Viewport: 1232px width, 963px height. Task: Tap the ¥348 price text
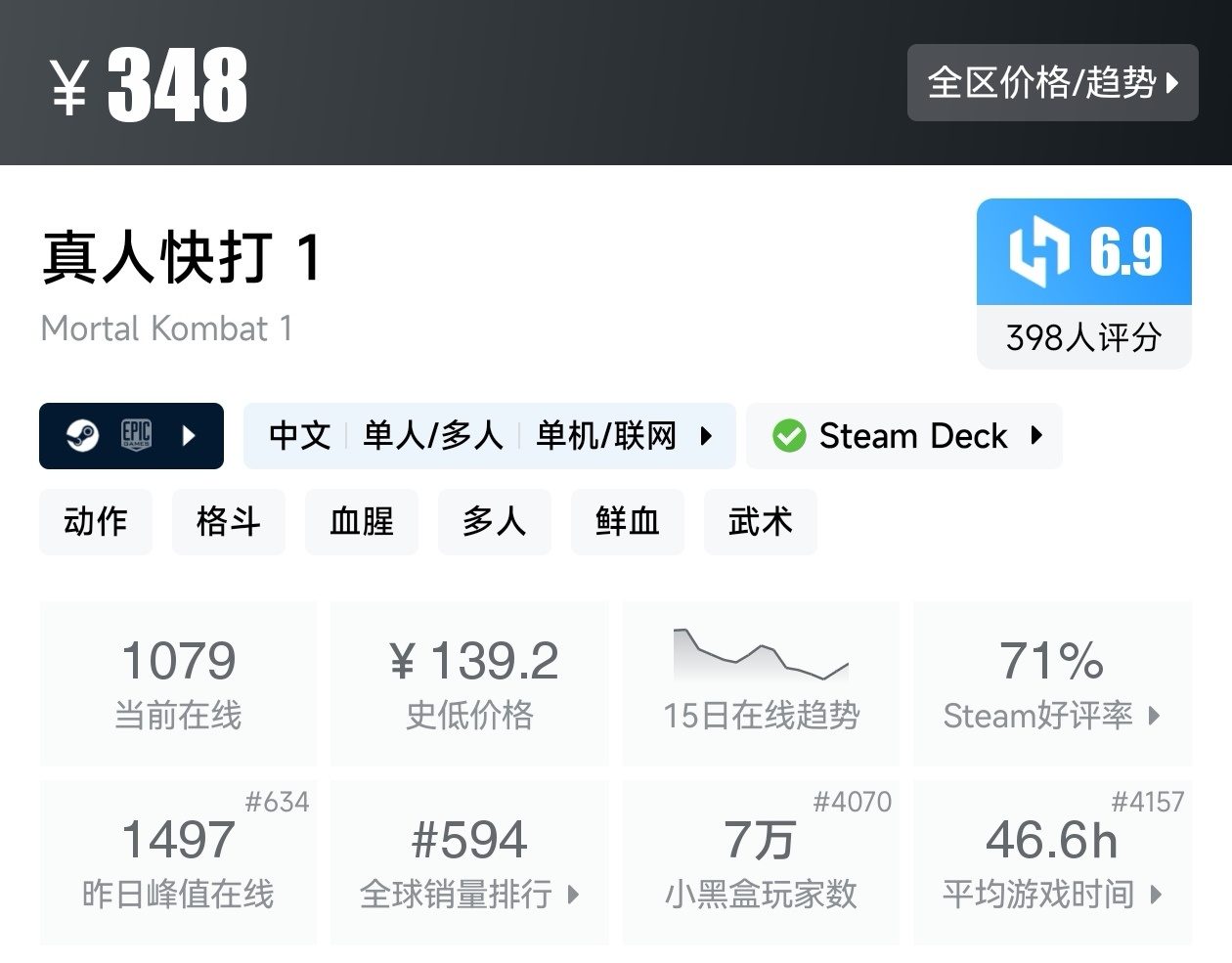click(149, 85)
